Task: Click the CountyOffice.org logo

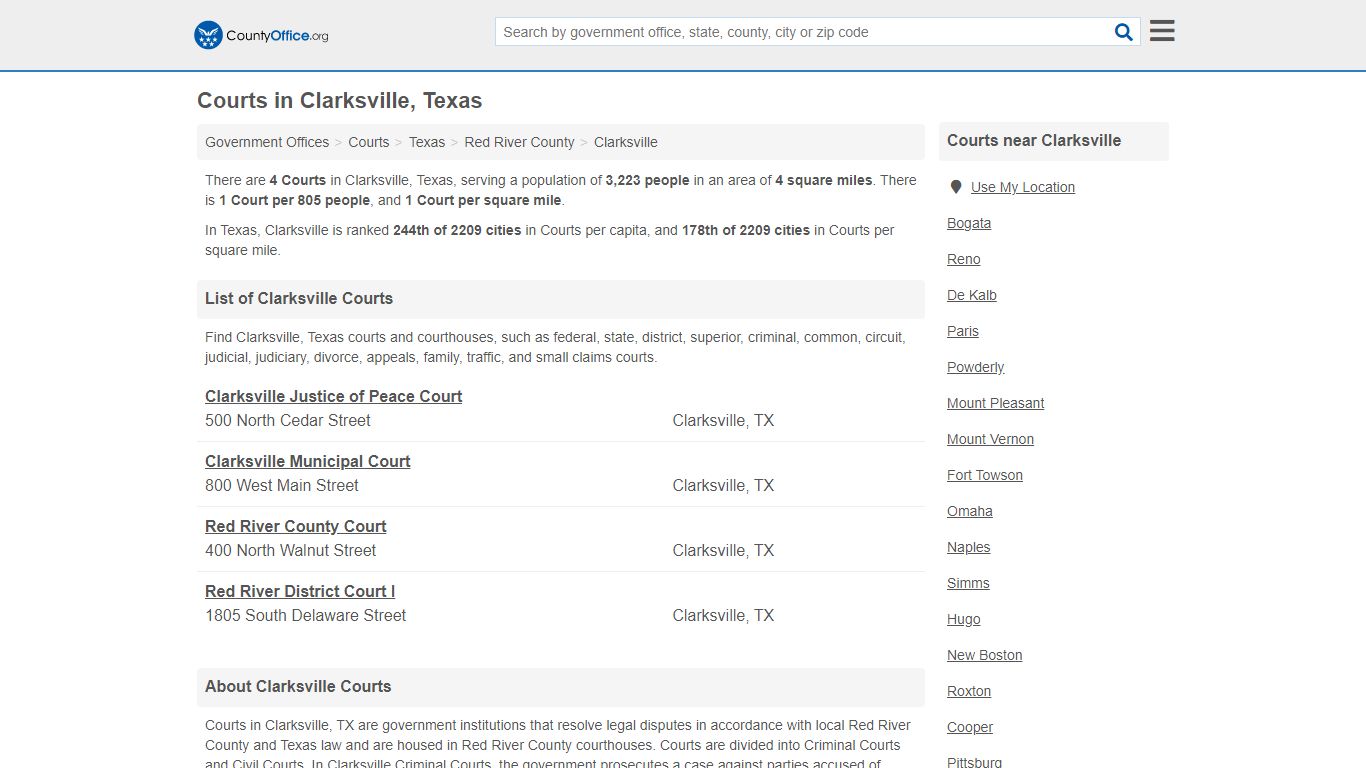Action: pos(261,35)
